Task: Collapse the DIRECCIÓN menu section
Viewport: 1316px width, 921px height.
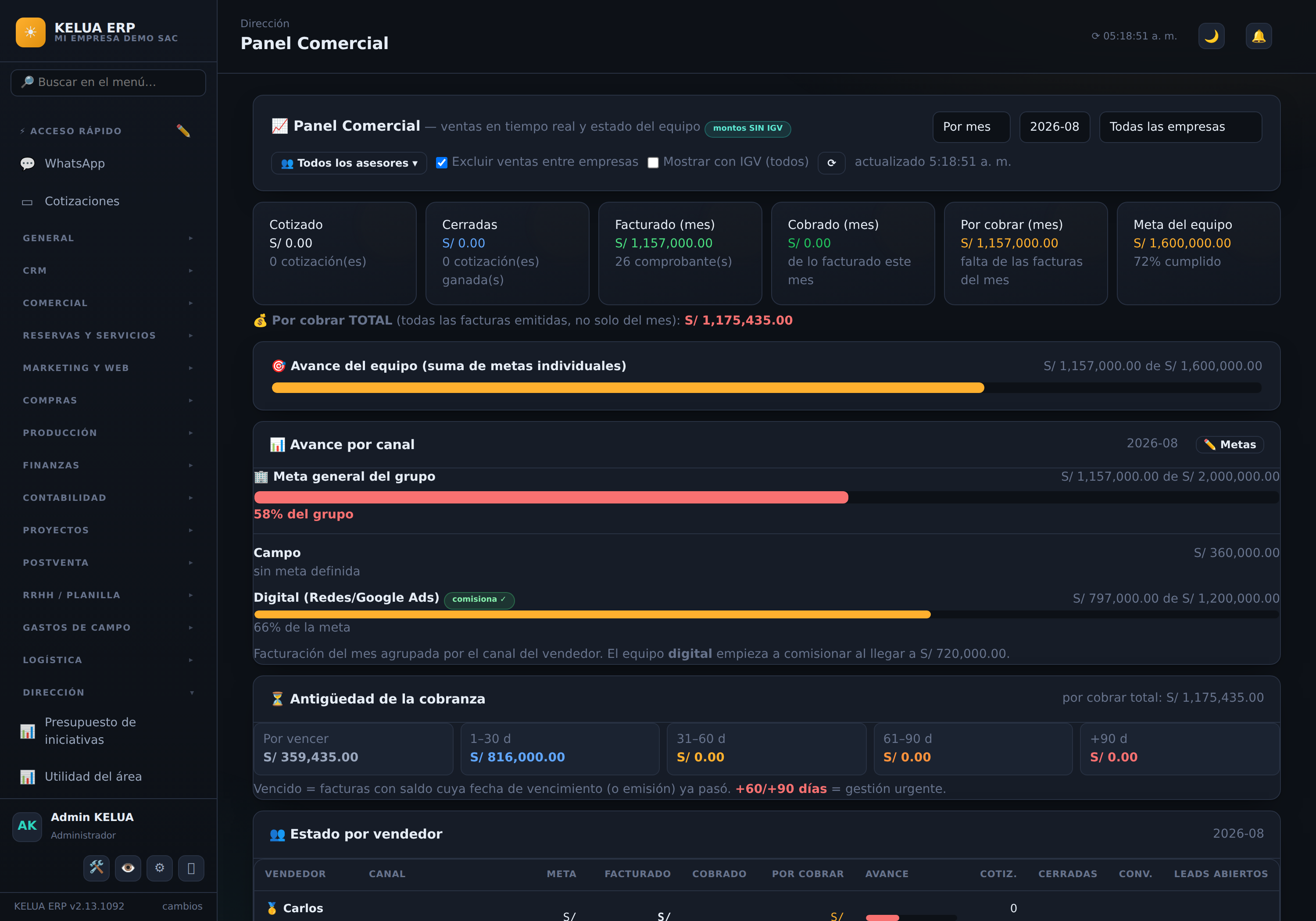Action: 108,693
